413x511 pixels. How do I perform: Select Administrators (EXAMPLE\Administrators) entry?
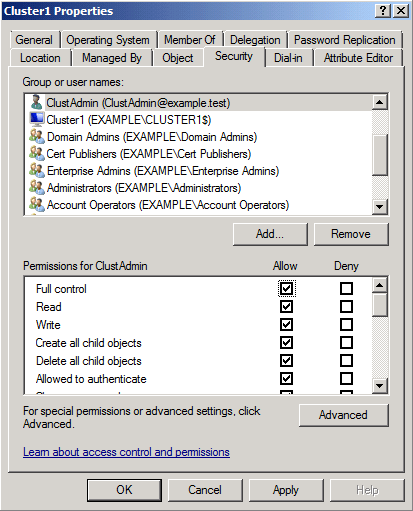(x=199, y=188)
